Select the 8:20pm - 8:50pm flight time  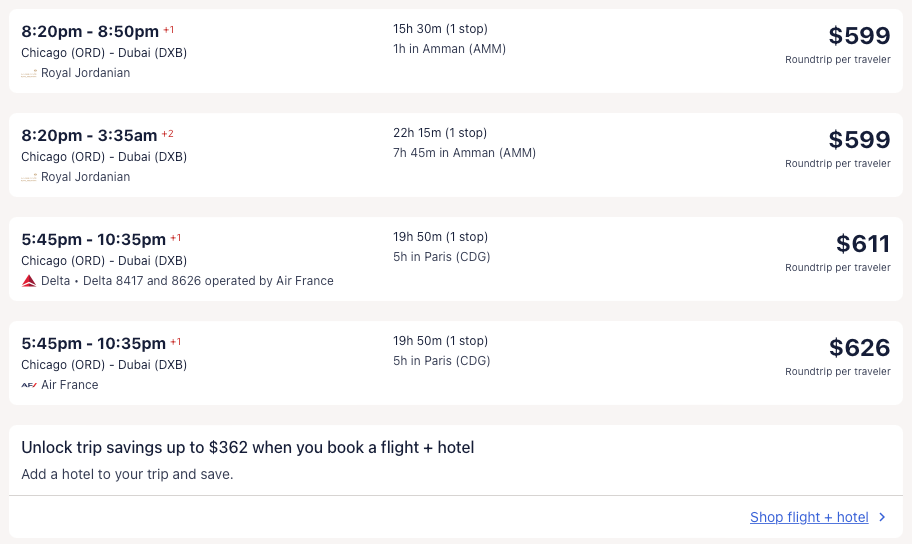click(x=90, y=31)
